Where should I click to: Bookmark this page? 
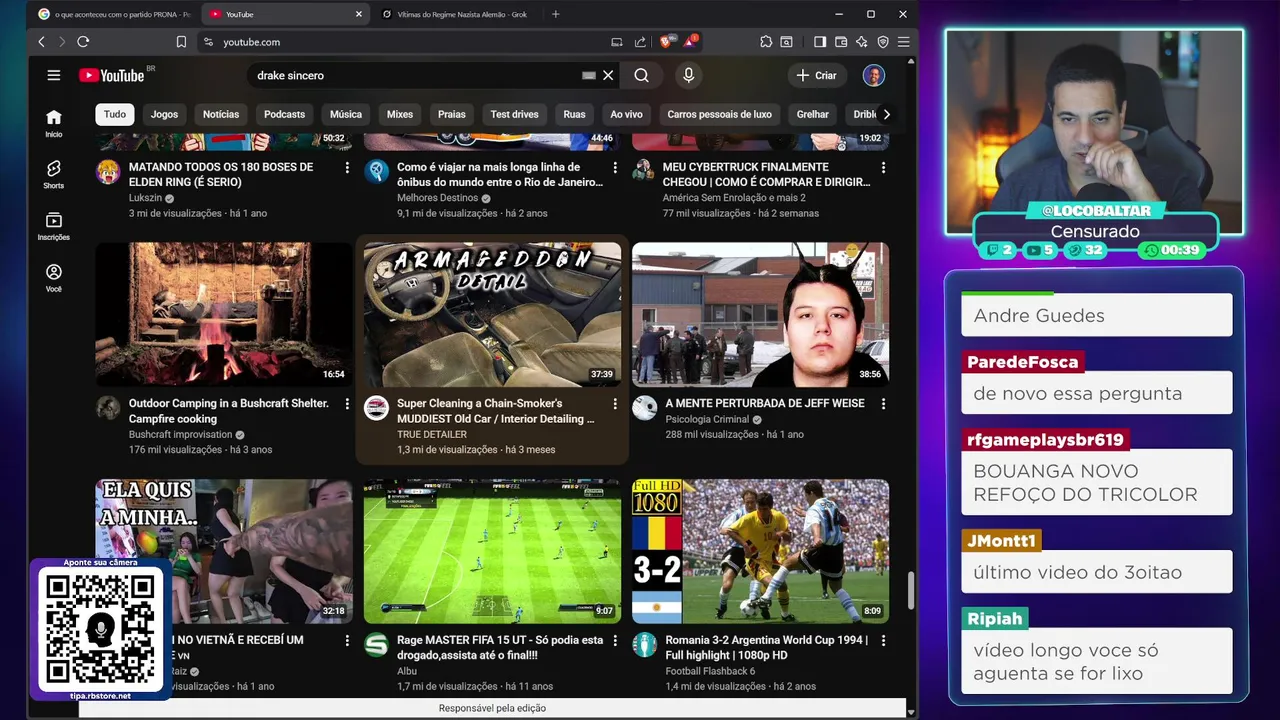coord(181,42)
